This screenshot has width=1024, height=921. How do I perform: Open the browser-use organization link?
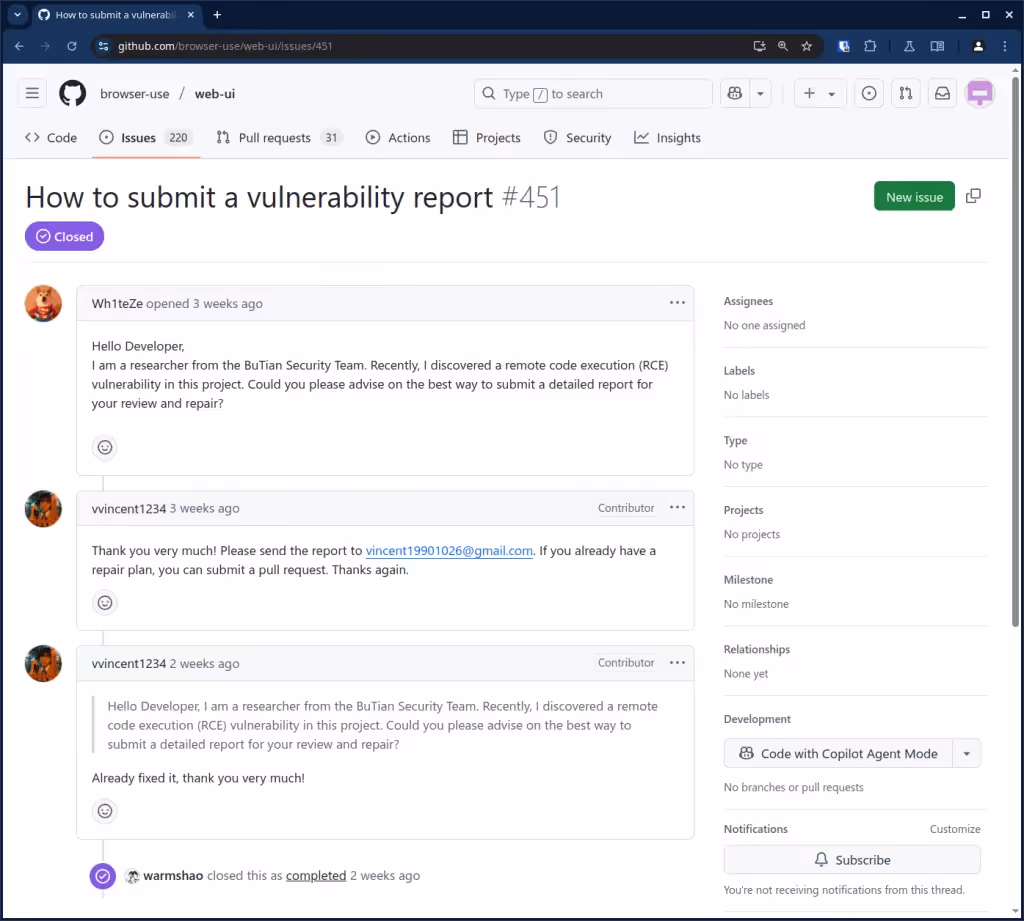[135, 93]
